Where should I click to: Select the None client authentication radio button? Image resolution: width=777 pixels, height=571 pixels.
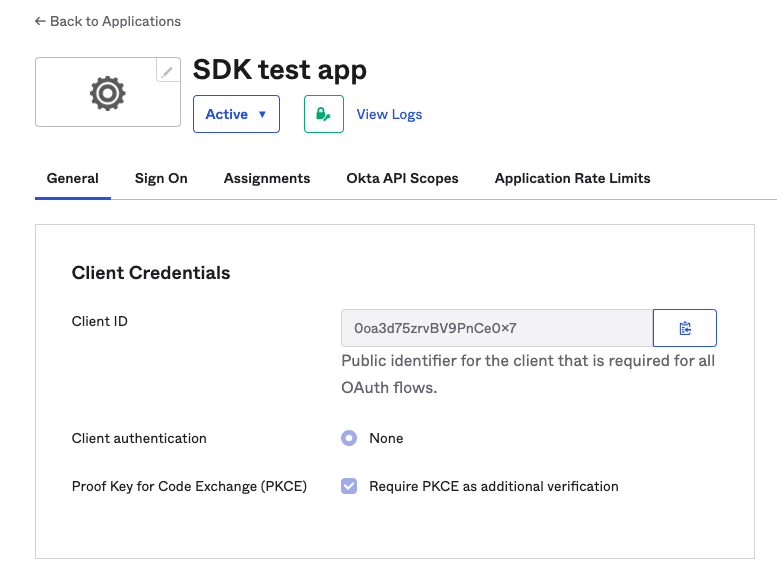(349, 438)
